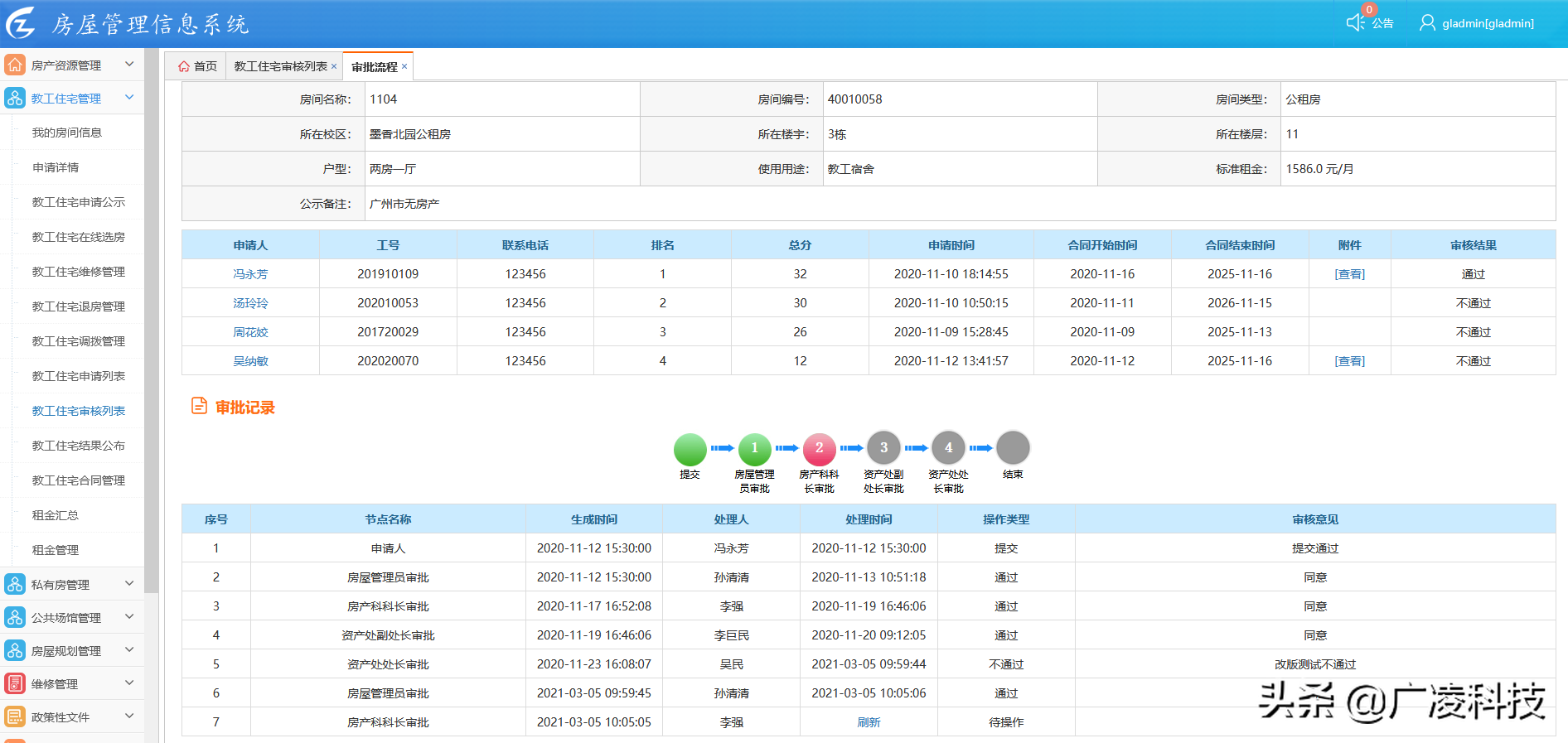Click the green 提交 workflow node
1568x743 pixels.
690,449
